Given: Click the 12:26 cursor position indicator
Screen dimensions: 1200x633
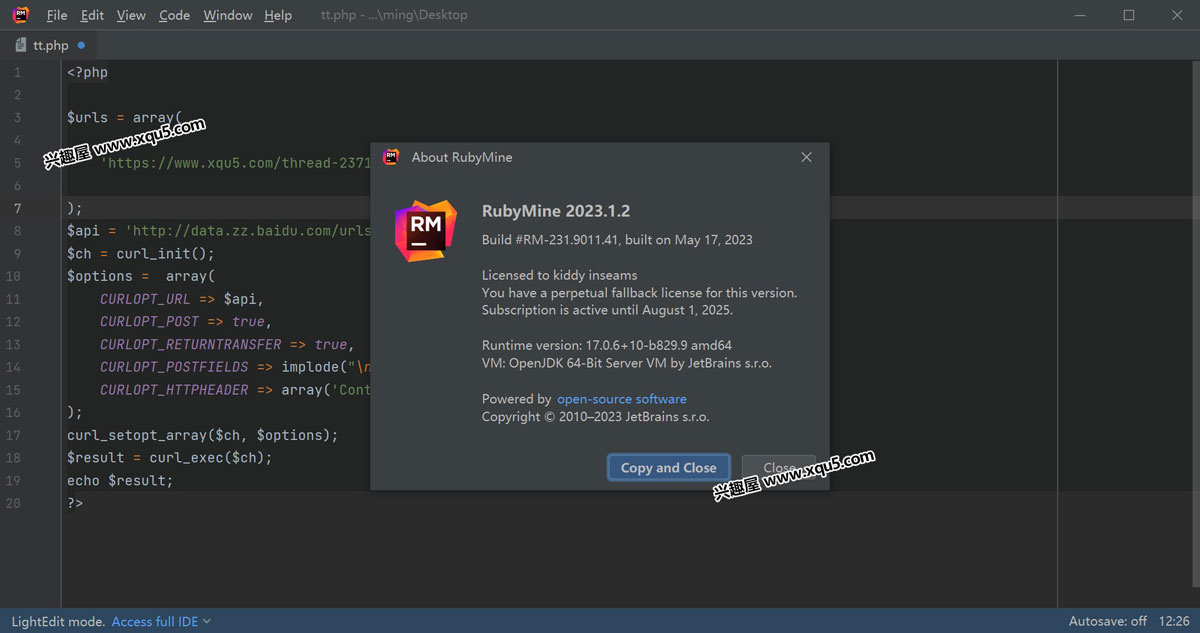Looking at the screenshot, I should coord(1174,621).
